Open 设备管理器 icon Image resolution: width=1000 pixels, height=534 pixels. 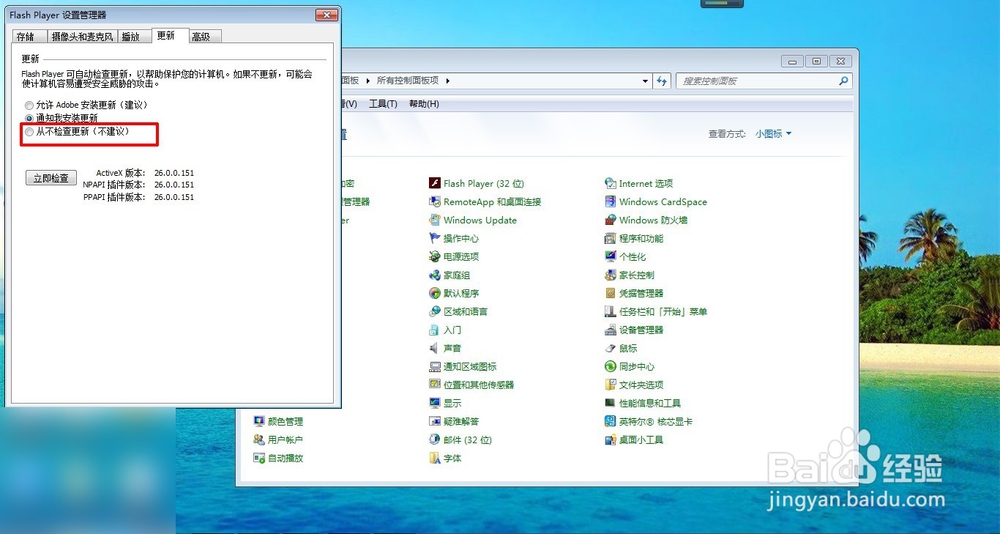click(x=610, y=330)
